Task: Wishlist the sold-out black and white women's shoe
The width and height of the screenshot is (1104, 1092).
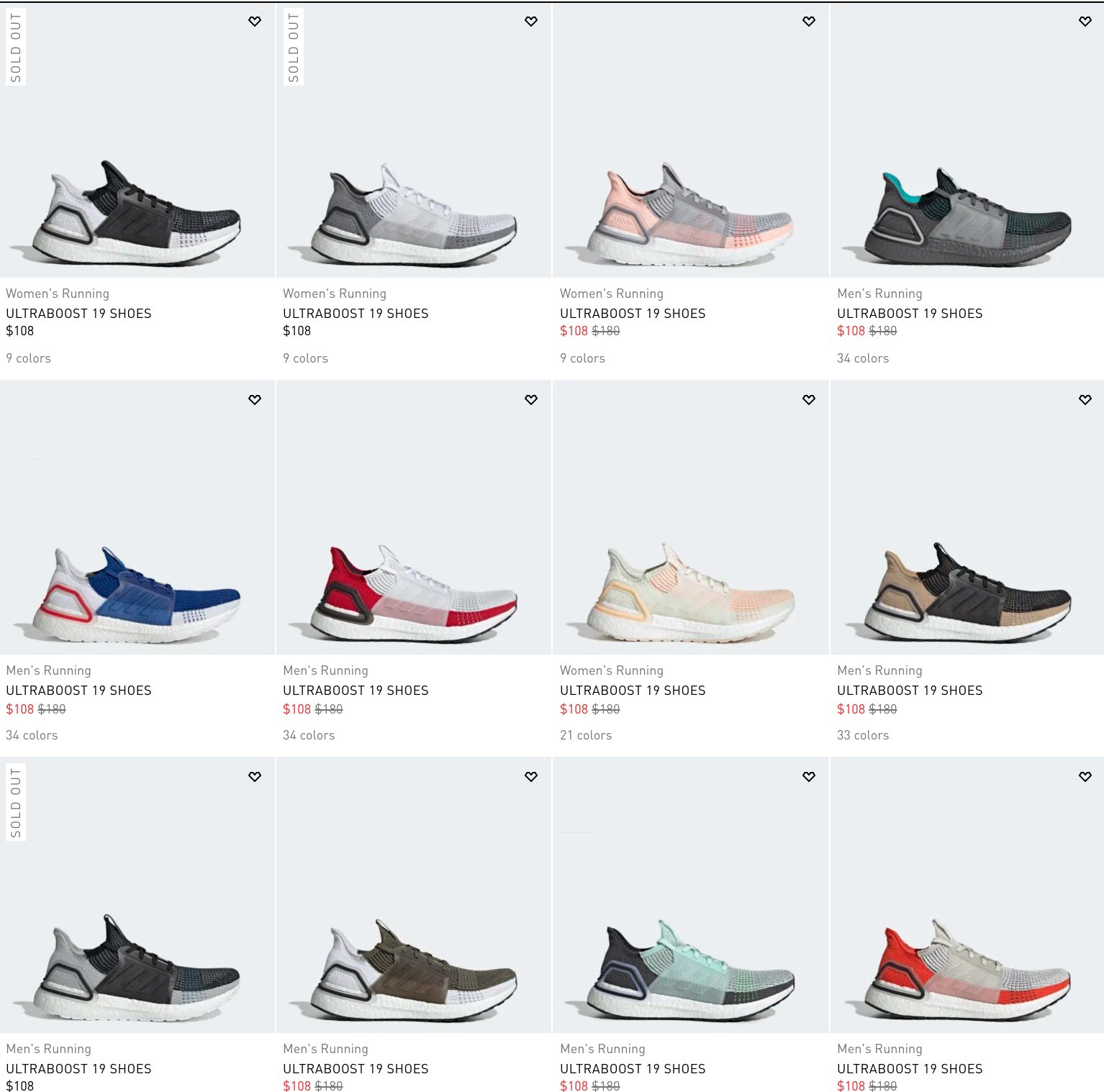Action: tap(255, 22)
